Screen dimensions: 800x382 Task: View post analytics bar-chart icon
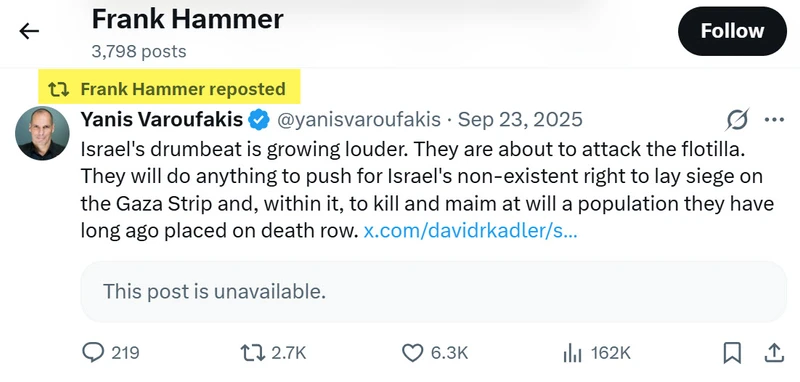pos(572,352)
